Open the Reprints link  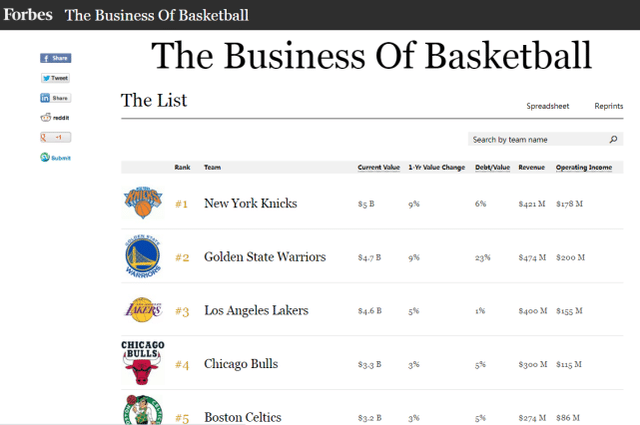pyautogui.click(x=609, y=106)
